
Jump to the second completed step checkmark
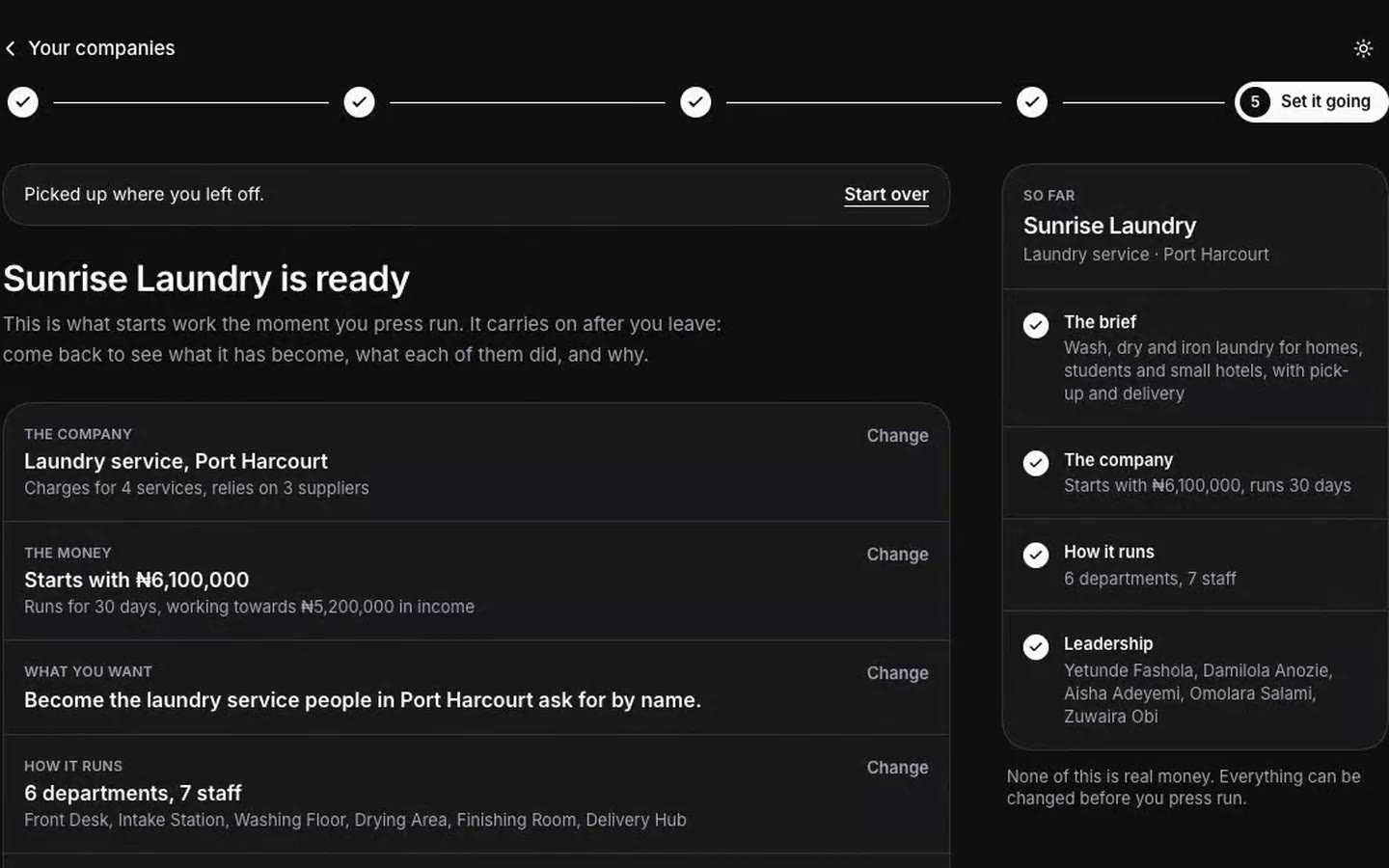(360, 102)
